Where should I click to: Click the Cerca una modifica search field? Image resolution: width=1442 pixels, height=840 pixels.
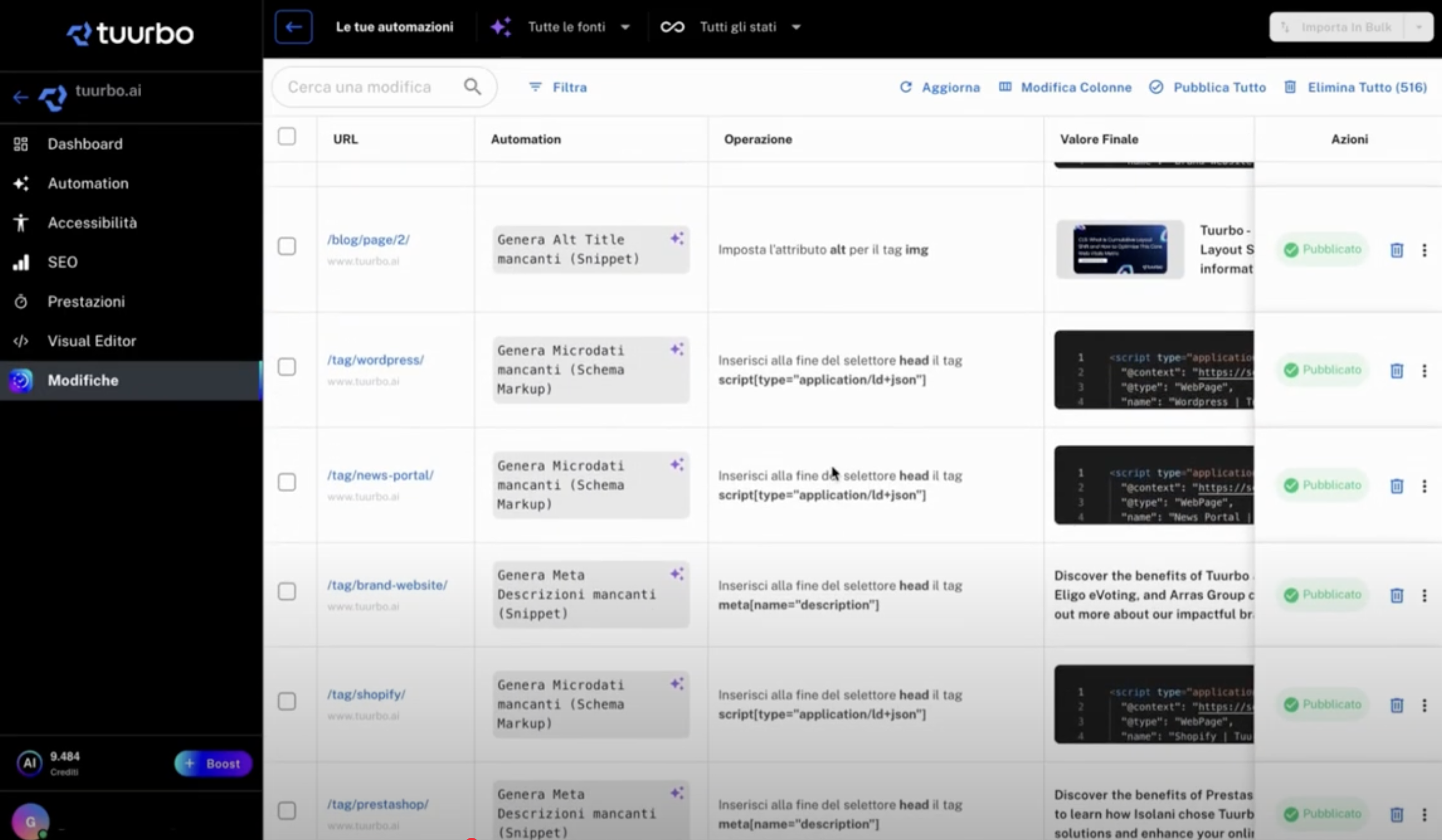tap(359, 87)
